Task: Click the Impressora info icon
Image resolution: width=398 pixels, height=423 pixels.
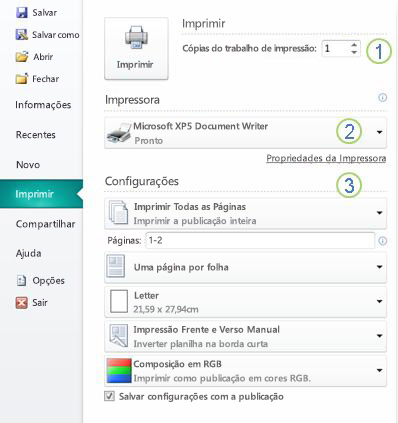Action: (382, 97)
